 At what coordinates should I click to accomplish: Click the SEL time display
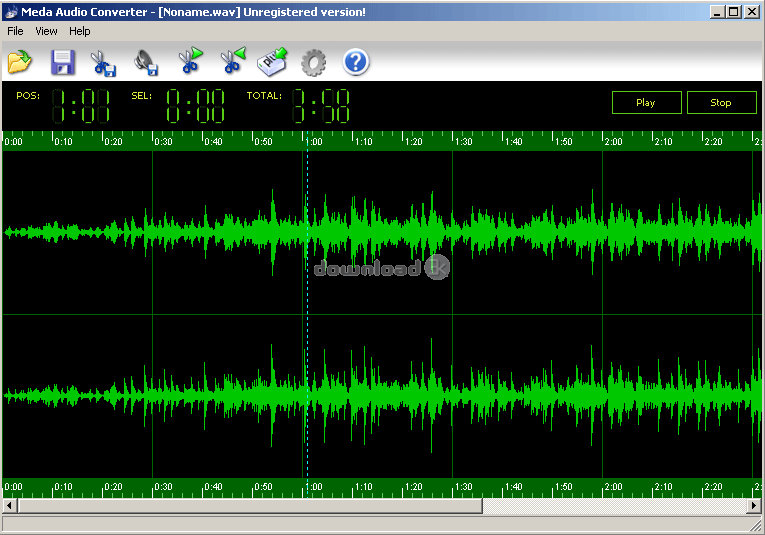click(x=196, y=105)
